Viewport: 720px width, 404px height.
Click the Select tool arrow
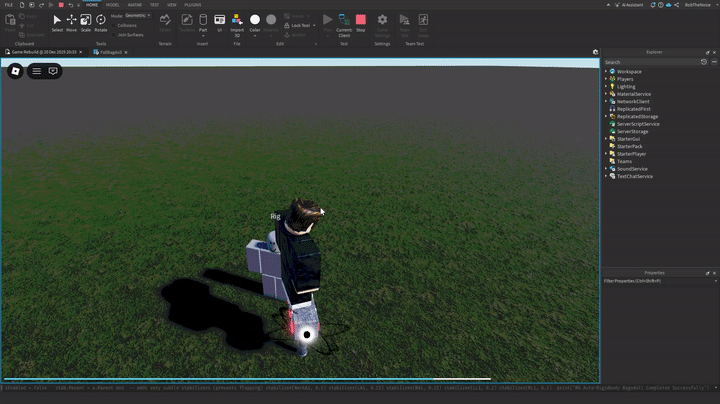(57, 22)
